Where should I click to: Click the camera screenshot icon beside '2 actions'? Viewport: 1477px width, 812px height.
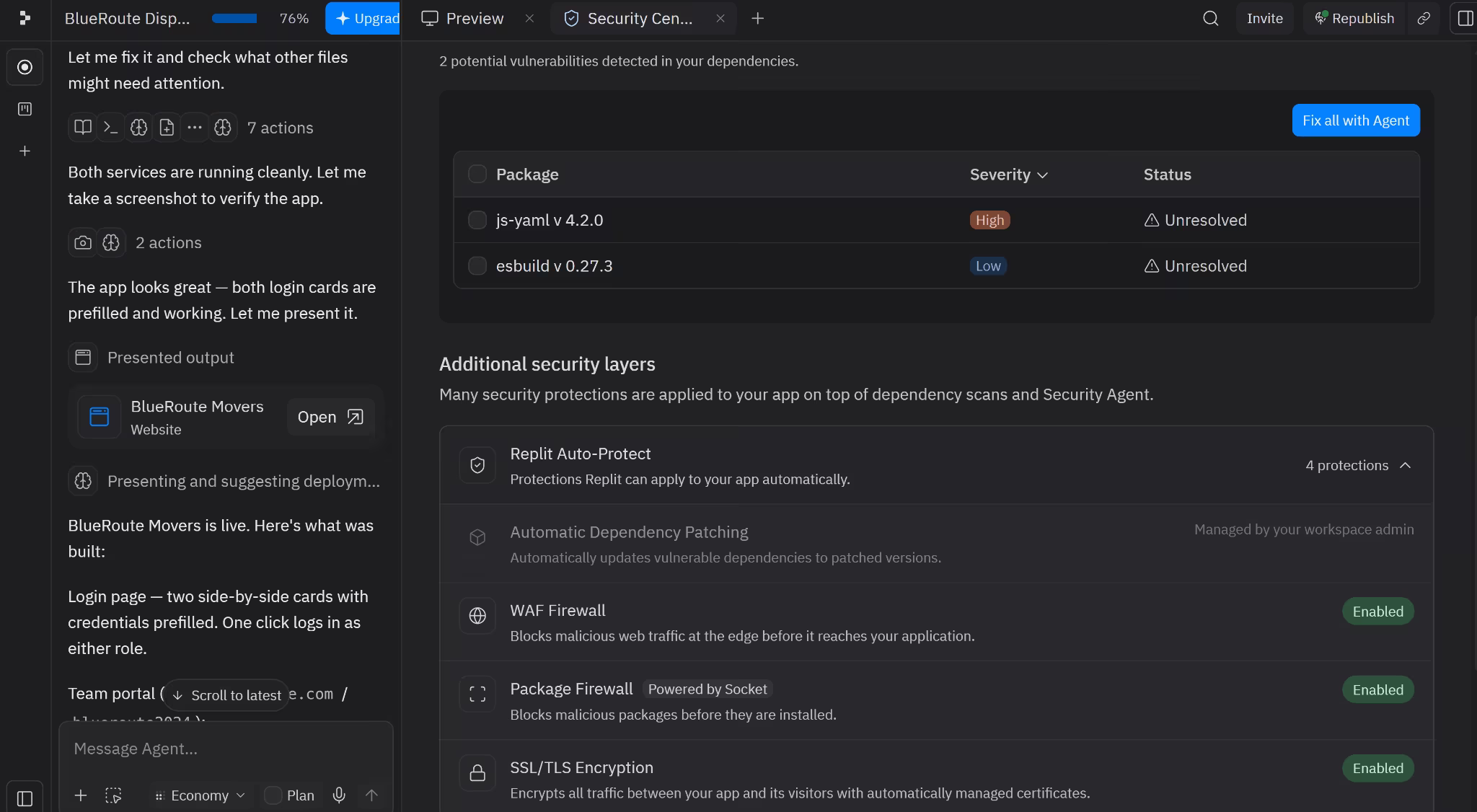[x=83, y=242]
